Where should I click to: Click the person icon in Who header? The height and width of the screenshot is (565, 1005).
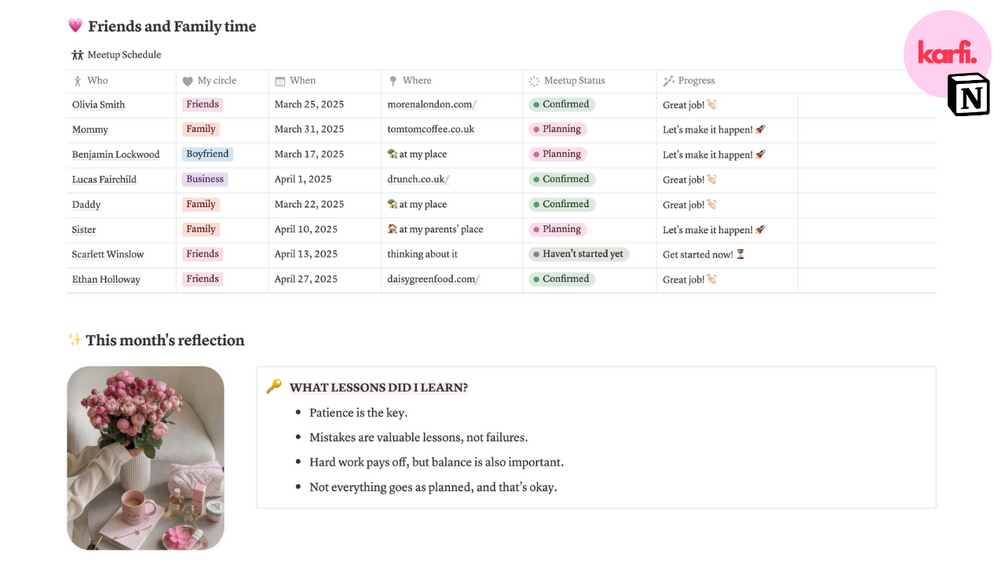77,81
